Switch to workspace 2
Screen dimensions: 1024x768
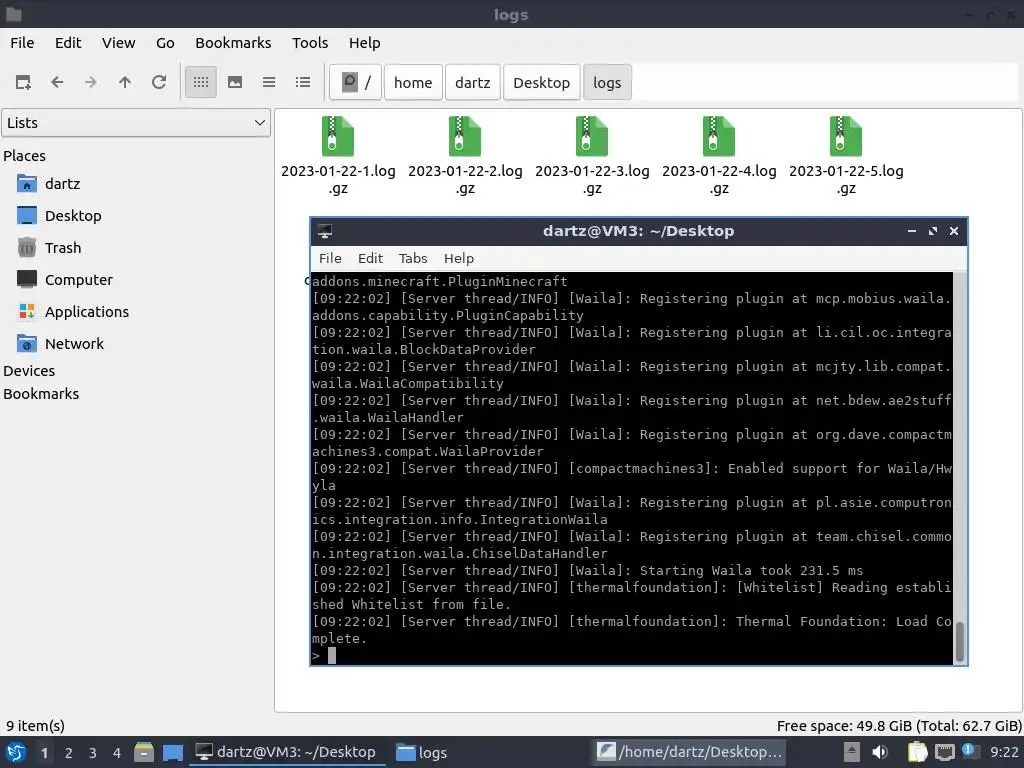click(x=69, y=753)
